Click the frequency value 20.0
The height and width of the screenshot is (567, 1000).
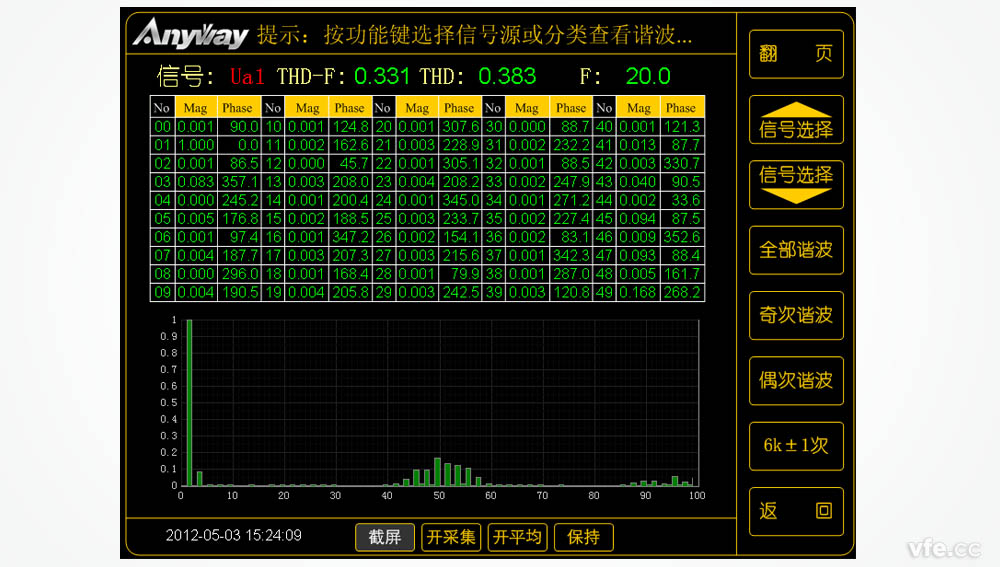click(648, 77)
